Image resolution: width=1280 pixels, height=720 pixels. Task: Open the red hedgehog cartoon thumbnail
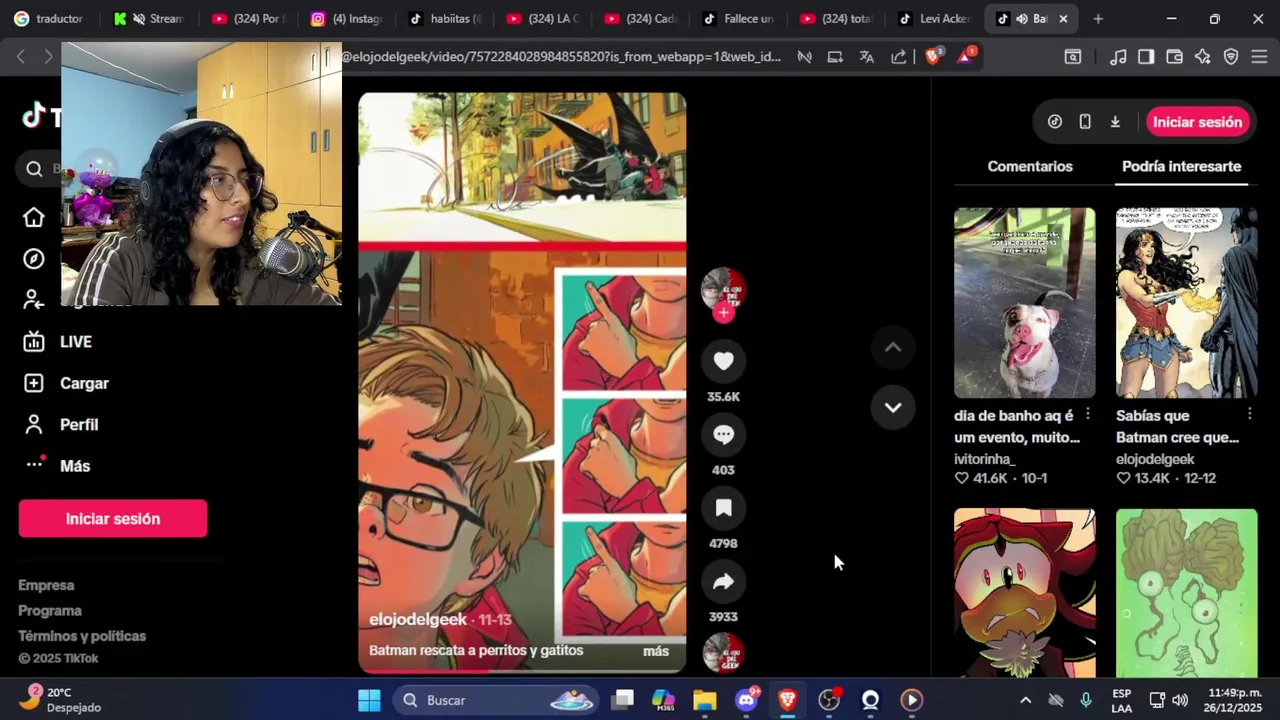tap(1024, 593)
